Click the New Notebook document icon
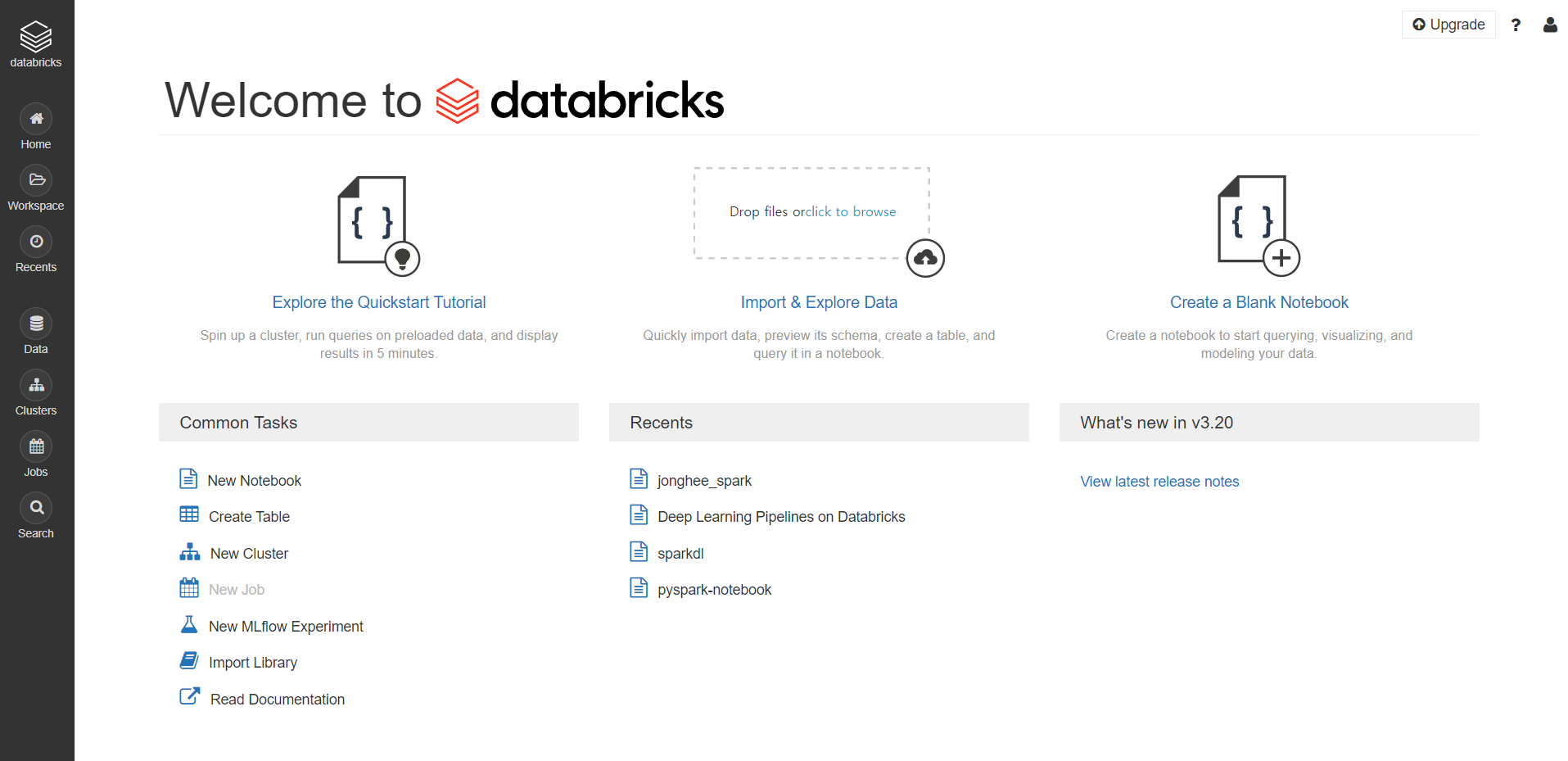Viewport: 1568px width, 761px height. tap(188, 478)
